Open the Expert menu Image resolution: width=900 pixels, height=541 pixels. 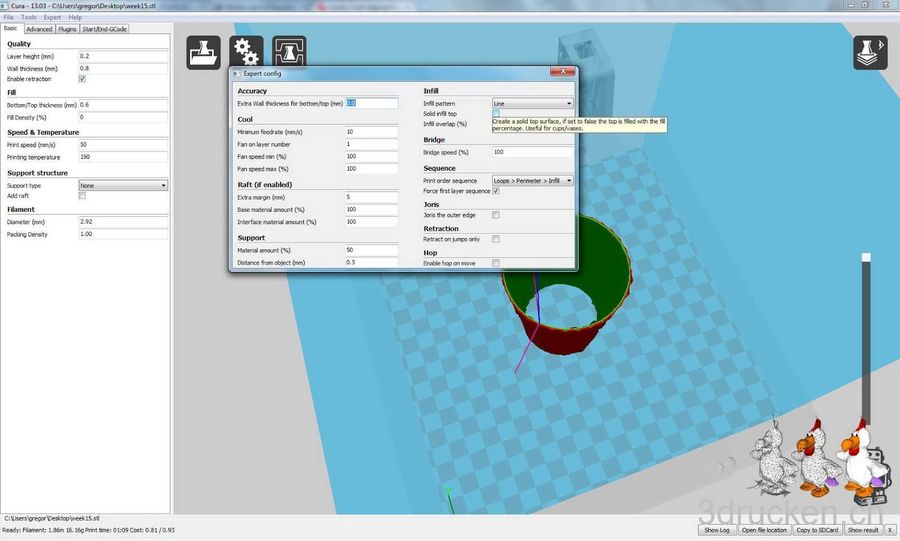point(52,17)
